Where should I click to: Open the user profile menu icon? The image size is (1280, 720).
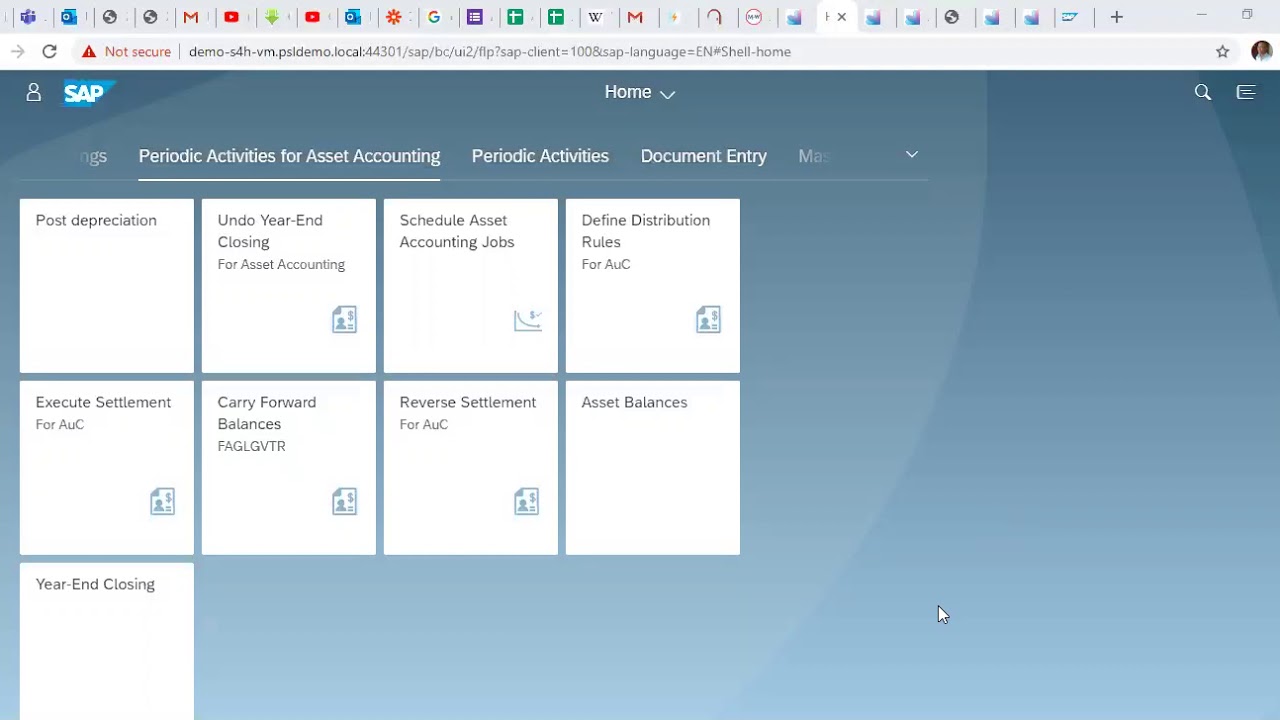[x=33, y=92]
